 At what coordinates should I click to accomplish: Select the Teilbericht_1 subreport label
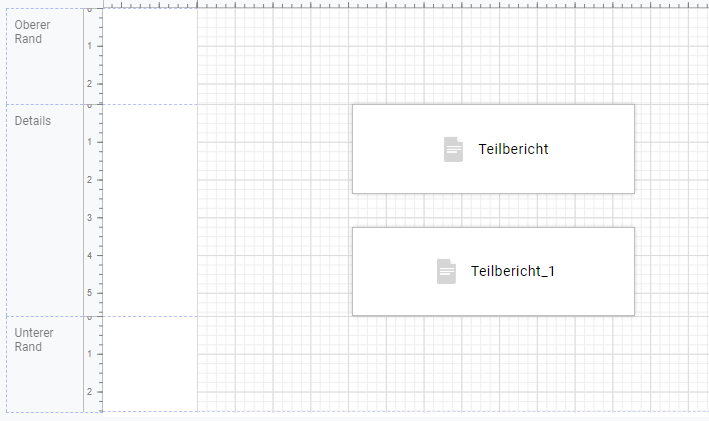click(x=513, y=271)
